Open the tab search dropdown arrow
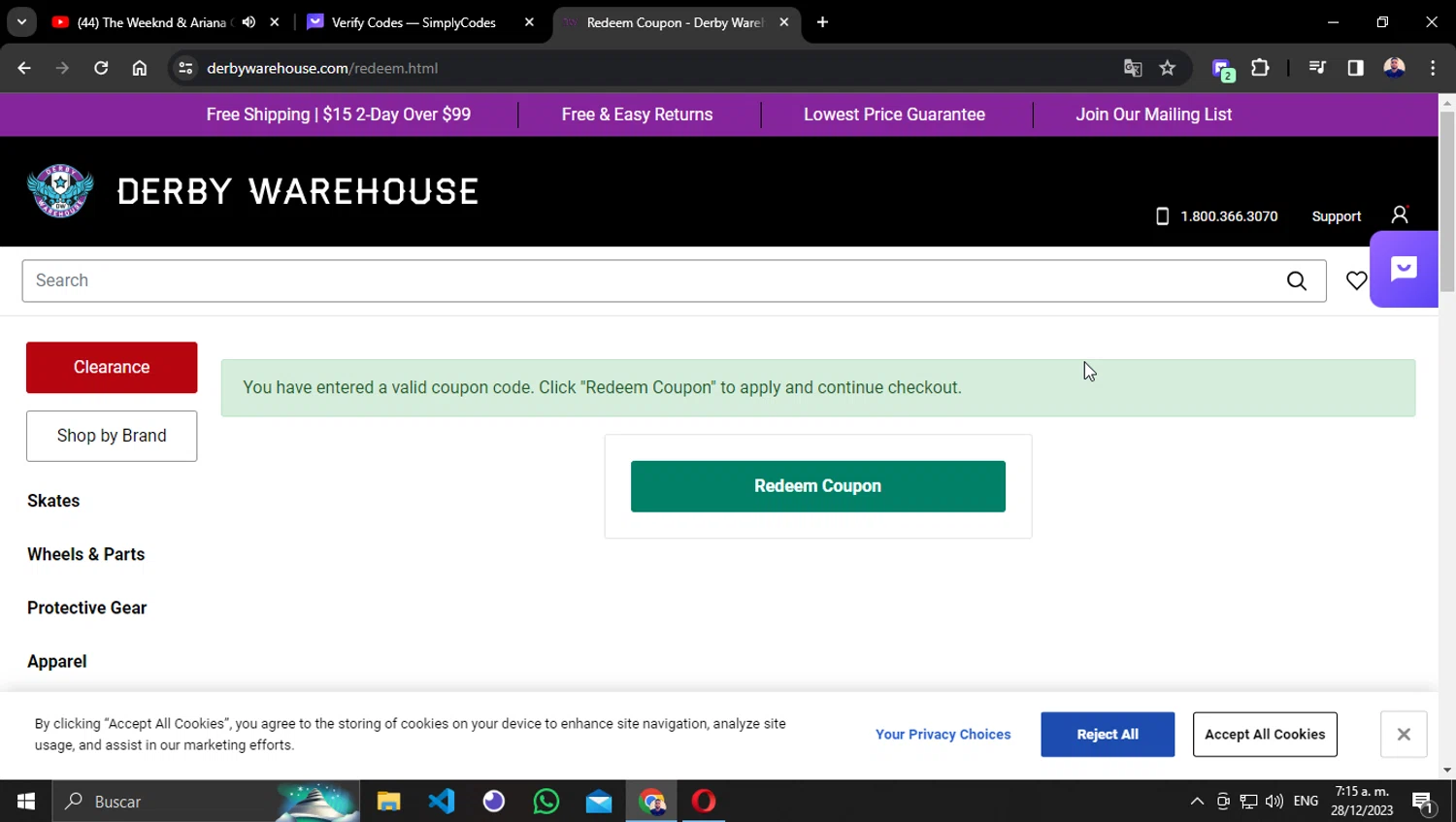This screenshot has height=822, width=1456. click(x=21, y=21)
